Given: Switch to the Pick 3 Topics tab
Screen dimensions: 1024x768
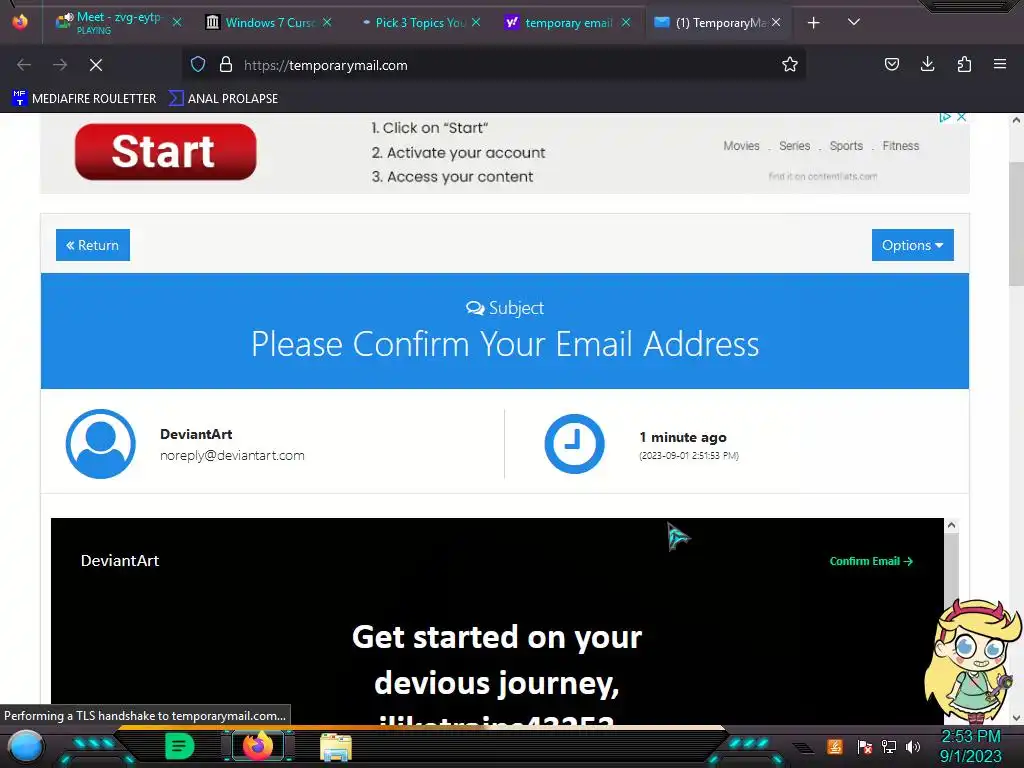Looking at the screenshot, I should coord(420,22).
